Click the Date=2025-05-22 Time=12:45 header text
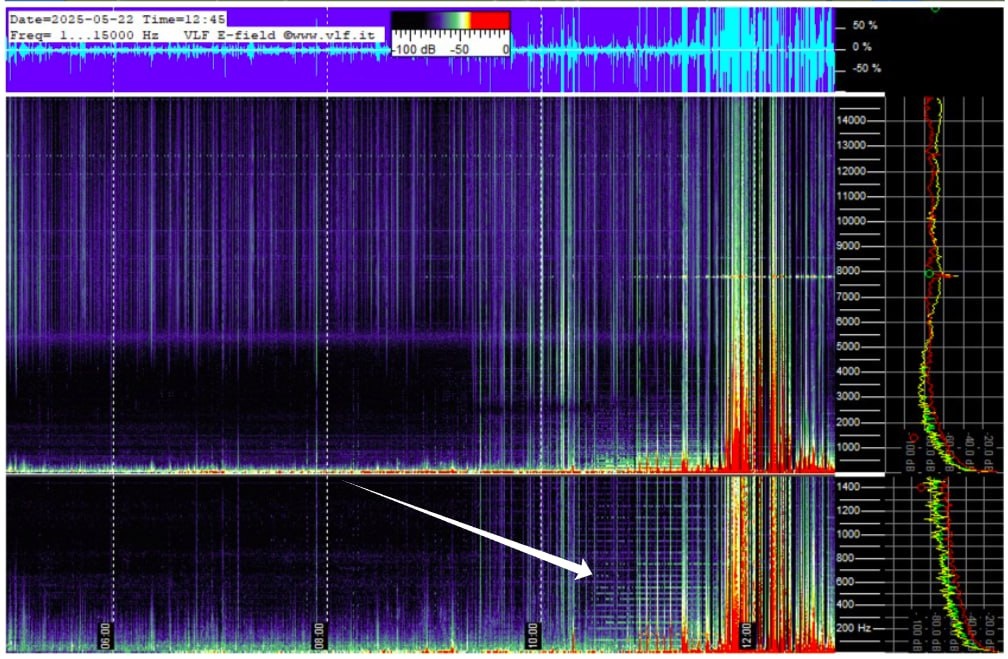Image resolution: width=1008 pixels, height=659 pixels. coord(118,19)
